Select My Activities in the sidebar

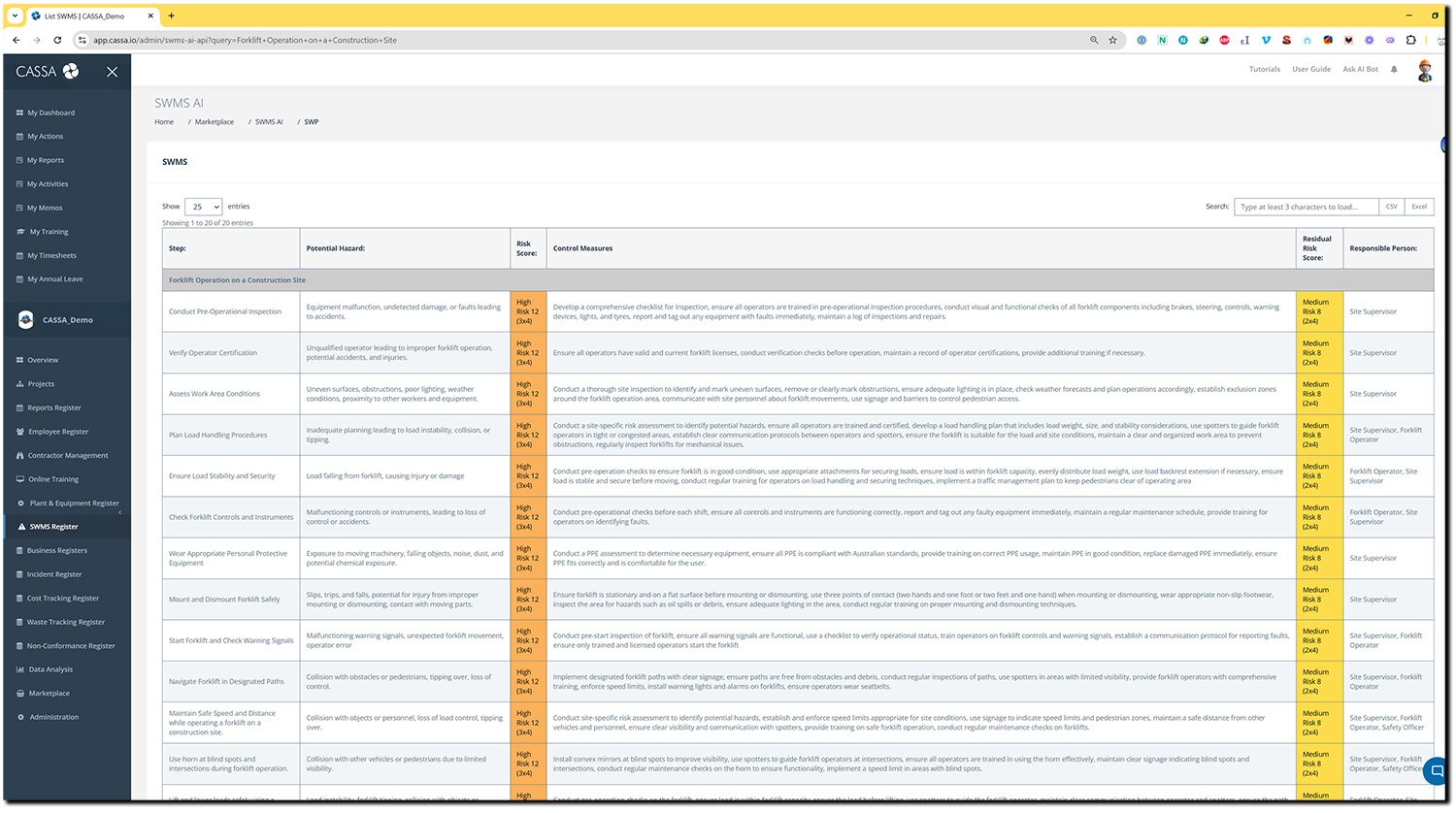[x=48, y=184]
